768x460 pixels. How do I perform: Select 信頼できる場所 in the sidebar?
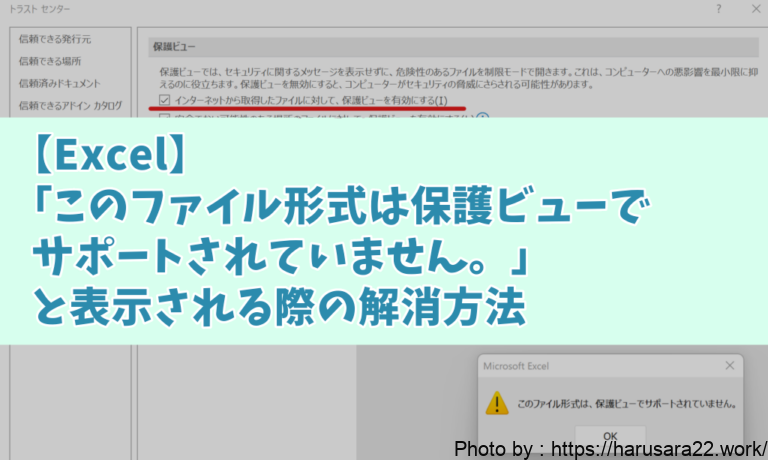point(50,61)
